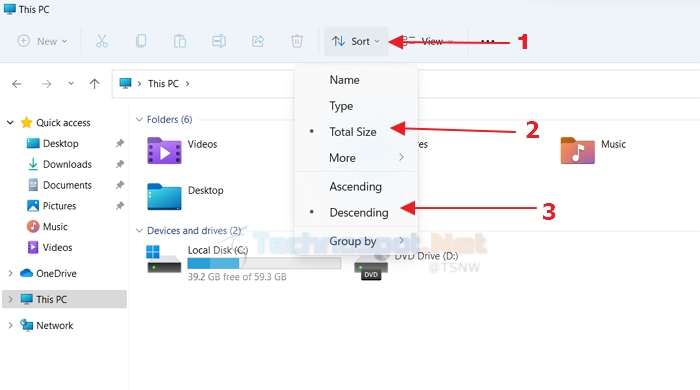Viewport: 700px width, 390px height.
Task: Unpin Downloads from Quick access
Action: (120, 164)
